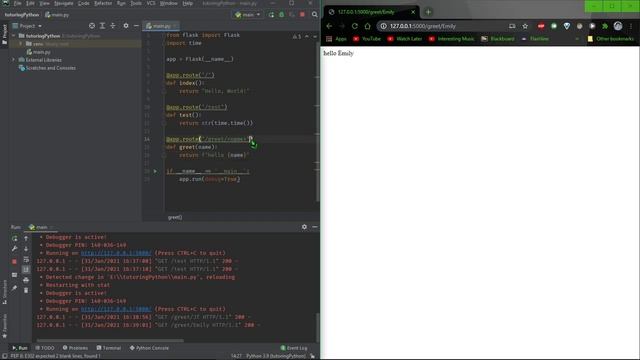Click red Stop button in top toolbar
Image resolution: width=640 pixels, height=360 pixels.
pos(302,15)
